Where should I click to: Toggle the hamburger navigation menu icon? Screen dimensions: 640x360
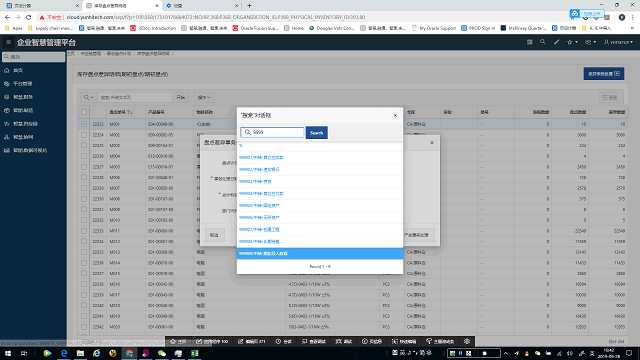[8, 42]
